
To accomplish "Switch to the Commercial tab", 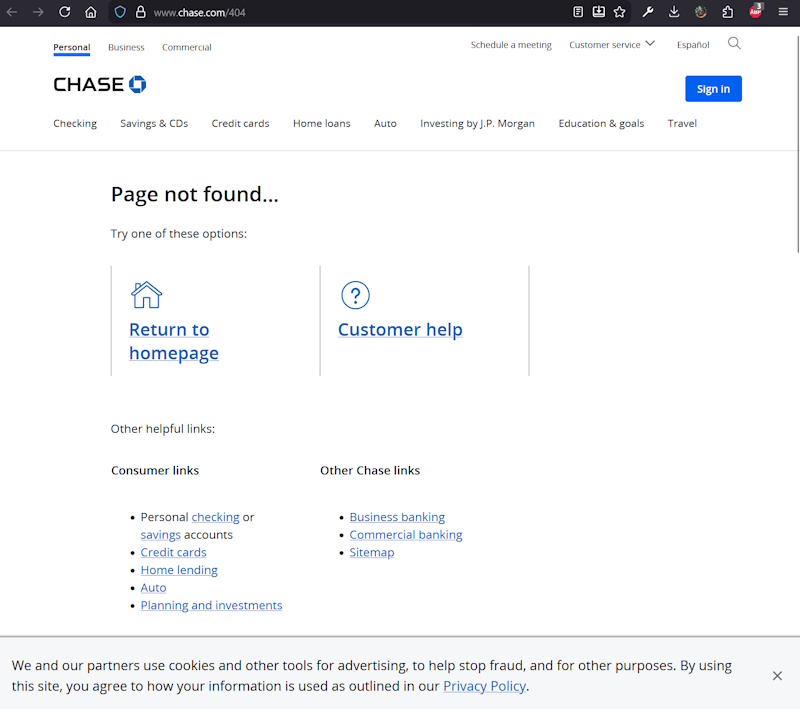I will point(187,47).
